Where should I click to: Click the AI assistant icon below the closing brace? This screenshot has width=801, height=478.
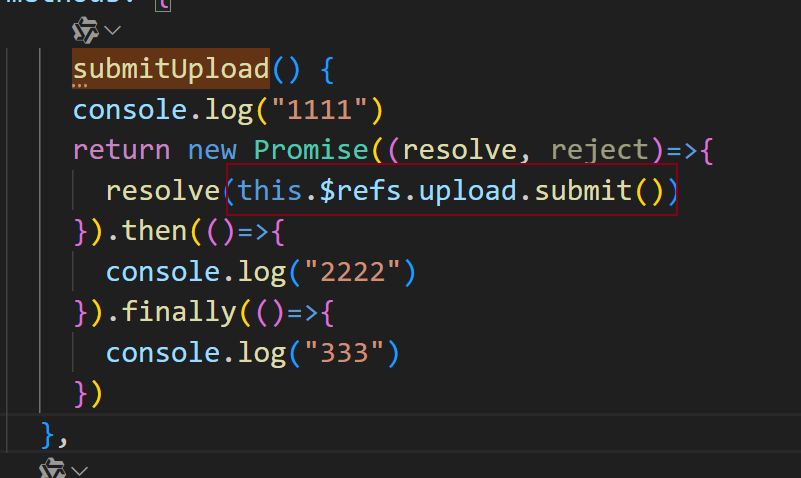[x=52, y=468]
